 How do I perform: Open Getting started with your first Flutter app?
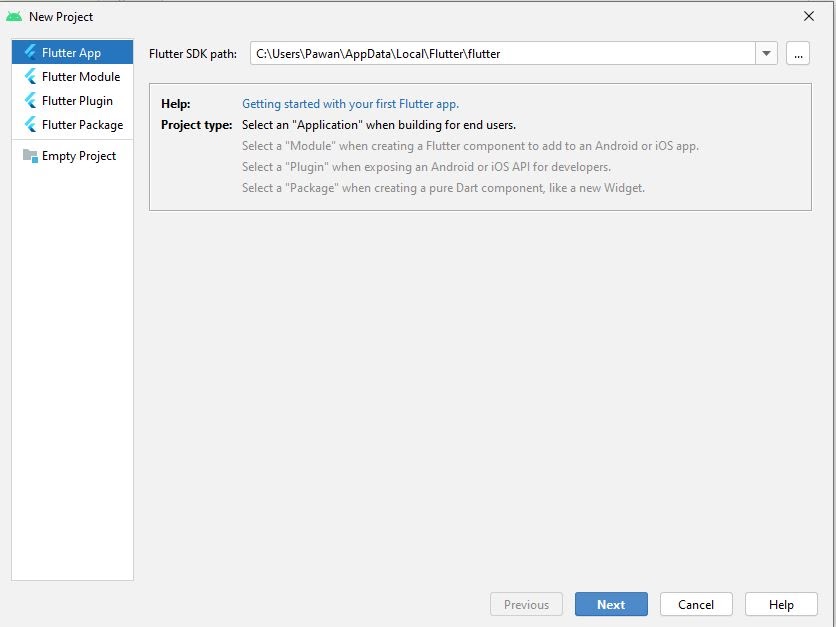click(x=350, y=103)
